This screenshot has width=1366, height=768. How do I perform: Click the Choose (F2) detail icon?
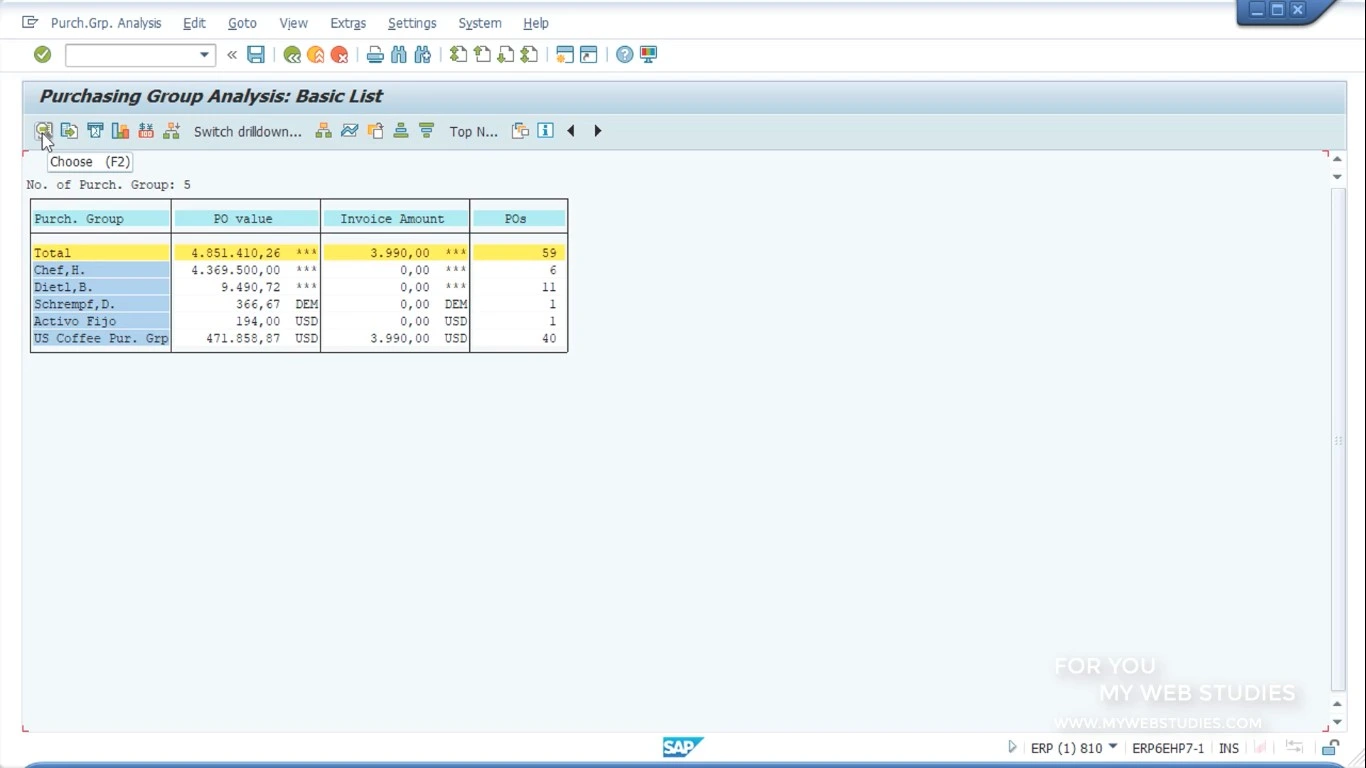tap(44, 131)
